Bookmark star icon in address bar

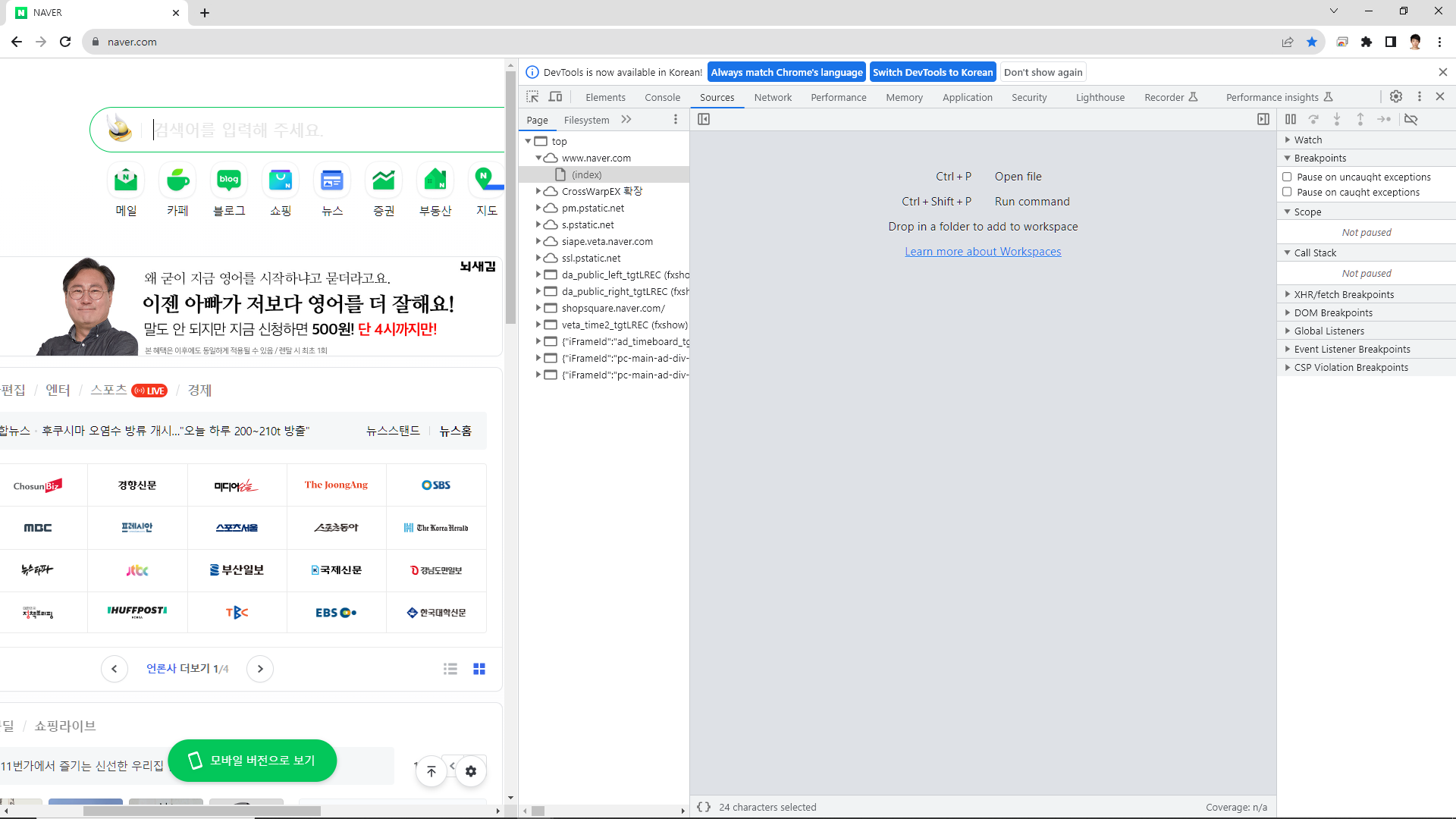[x=1312, y=42]
